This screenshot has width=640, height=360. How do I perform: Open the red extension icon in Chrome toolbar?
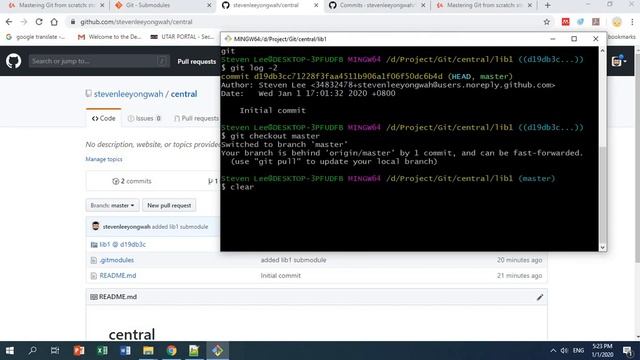565,22
